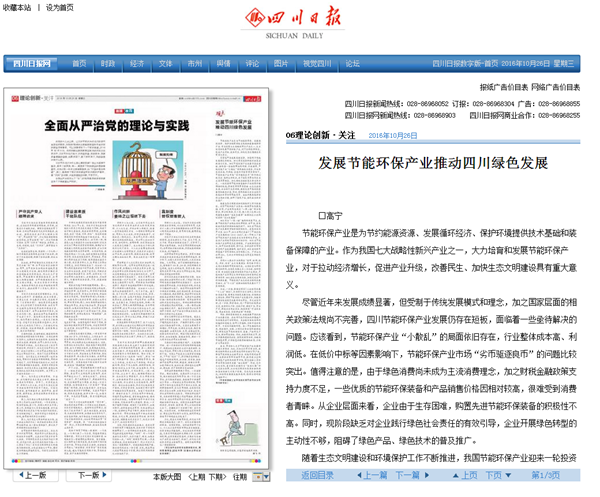Open 往期 calendar icon
Viewport: 600px width, 497px height.
(258, 477)
